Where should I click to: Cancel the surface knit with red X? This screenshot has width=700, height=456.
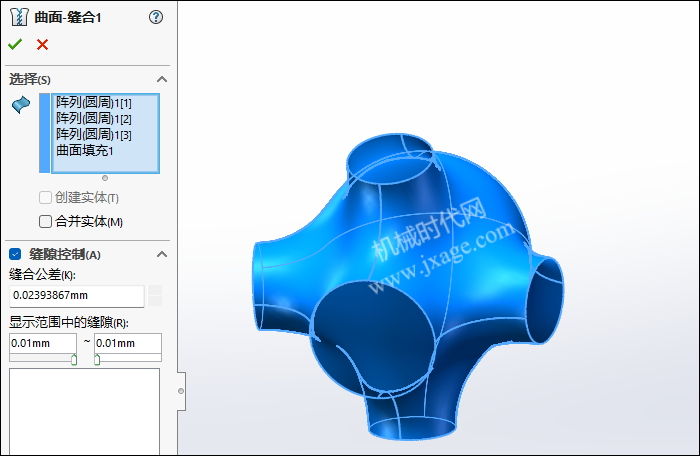point(42,44)
